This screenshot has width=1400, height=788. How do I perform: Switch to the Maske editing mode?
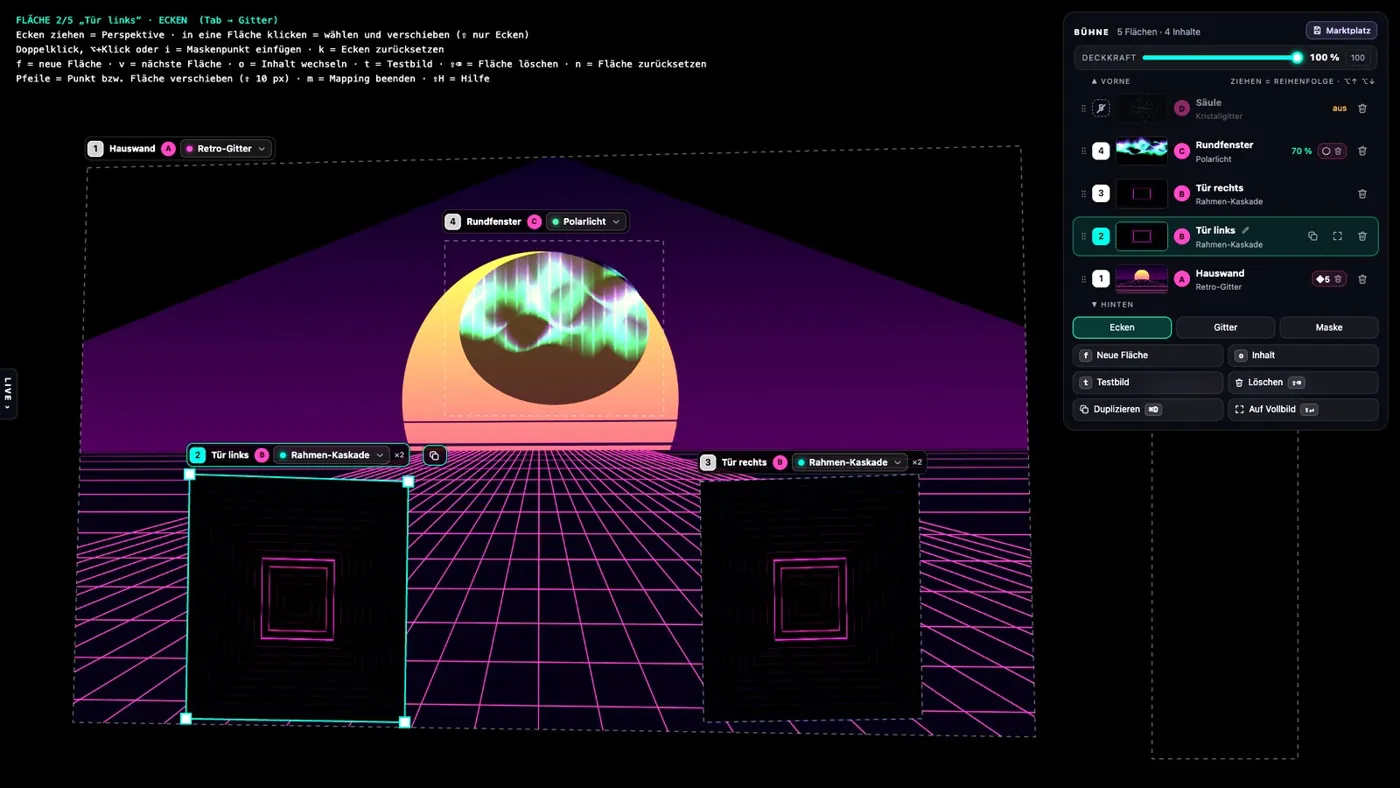(x=1329, y=327)
